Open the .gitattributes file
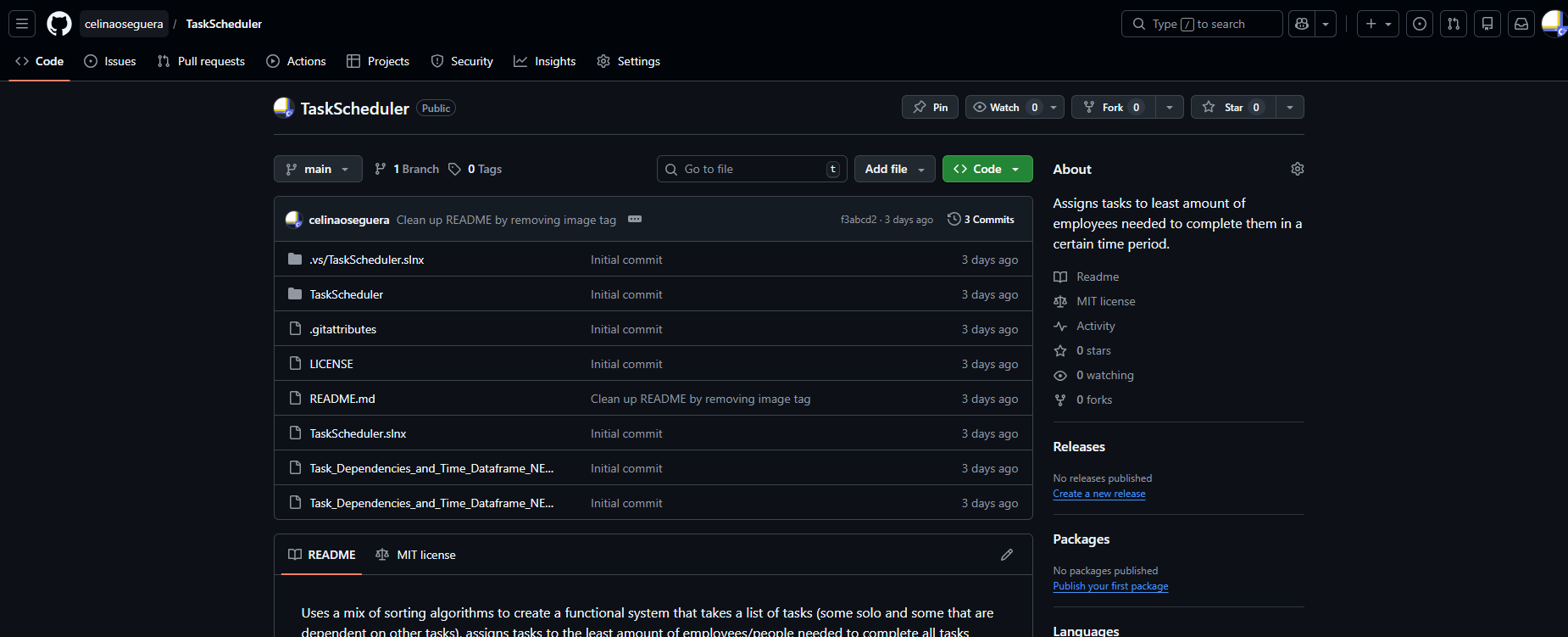This screenshot has width=1568, height=637. [x=343, y=329]
